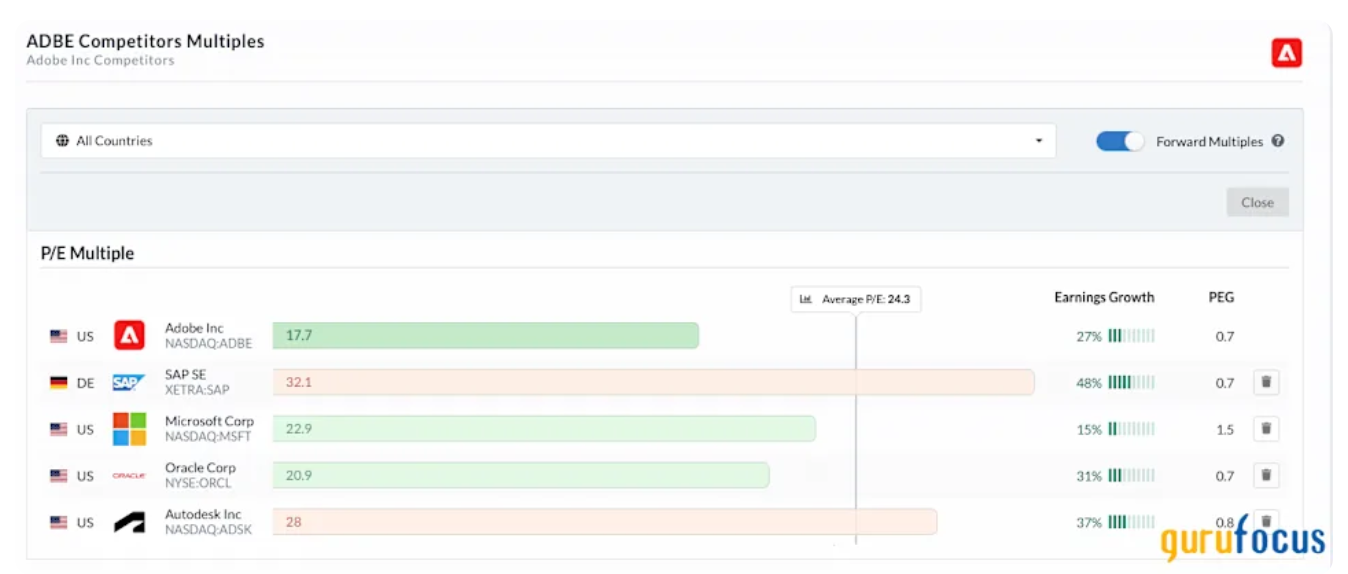Click the SAP SE company logo

[x=129, y=382]
